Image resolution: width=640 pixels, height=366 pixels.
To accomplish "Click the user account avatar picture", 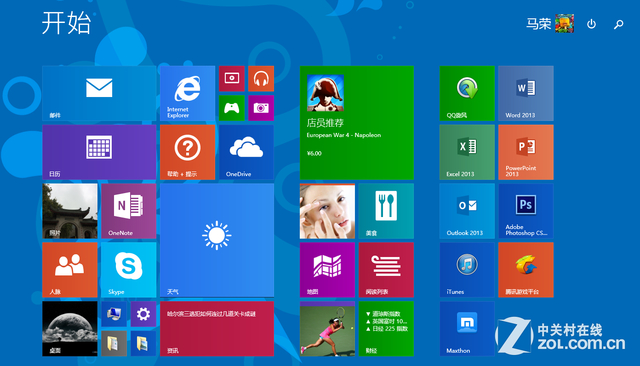I will [x=564, y=23].
